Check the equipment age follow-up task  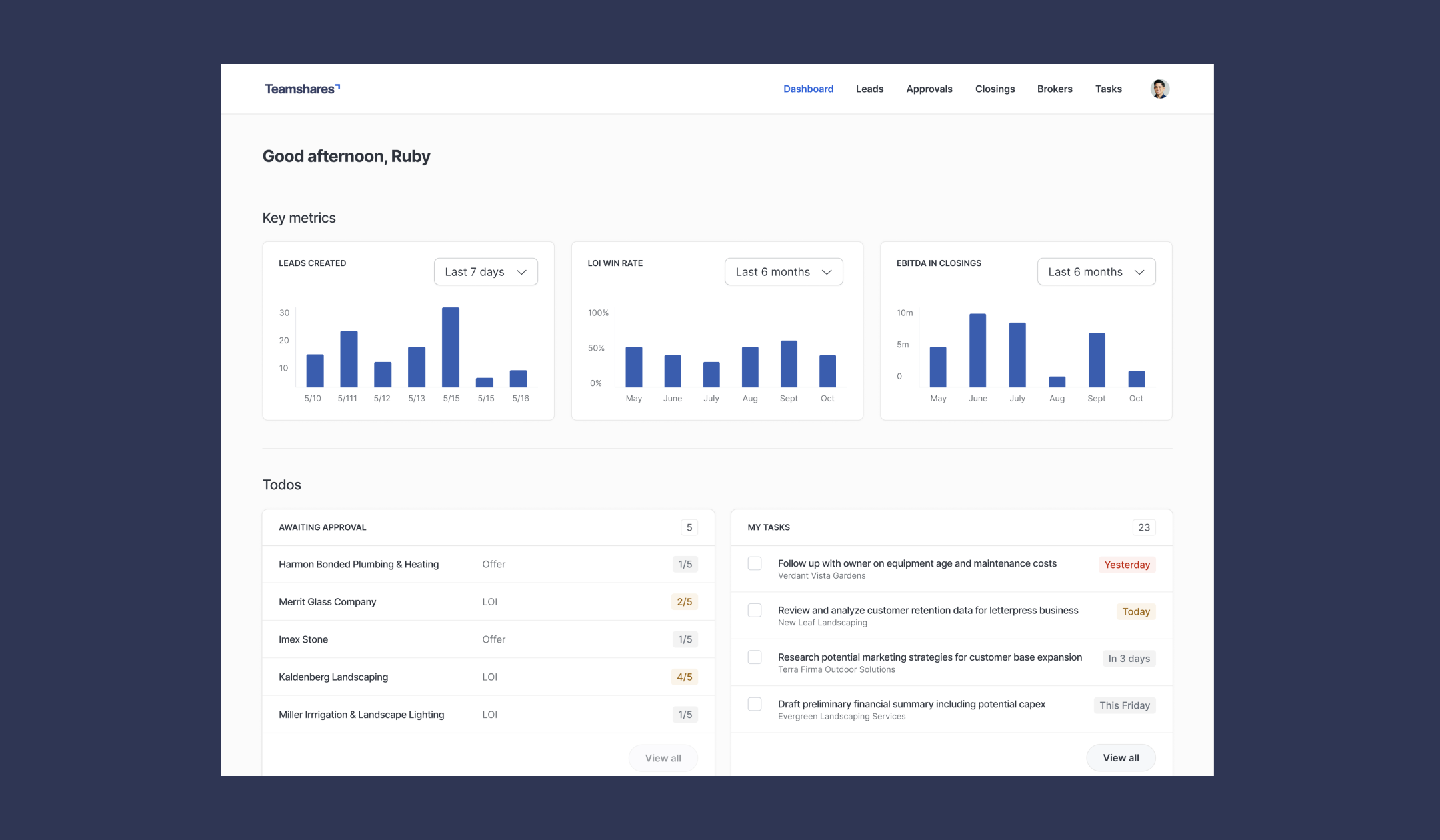755,563
